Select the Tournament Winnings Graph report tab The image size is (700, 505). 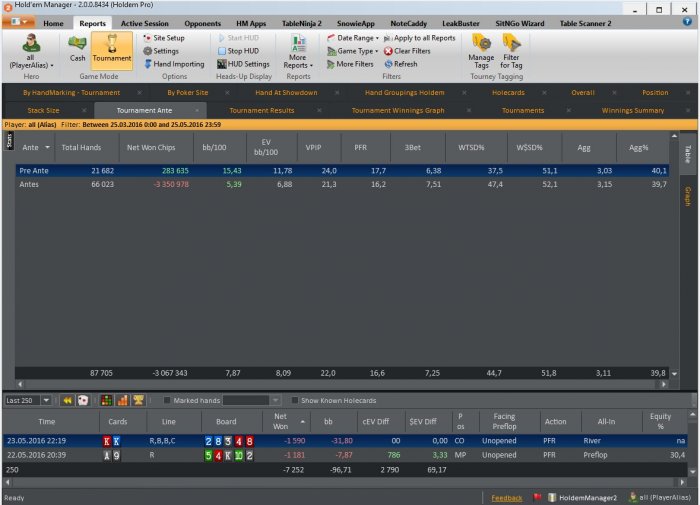tap(398, 110)
